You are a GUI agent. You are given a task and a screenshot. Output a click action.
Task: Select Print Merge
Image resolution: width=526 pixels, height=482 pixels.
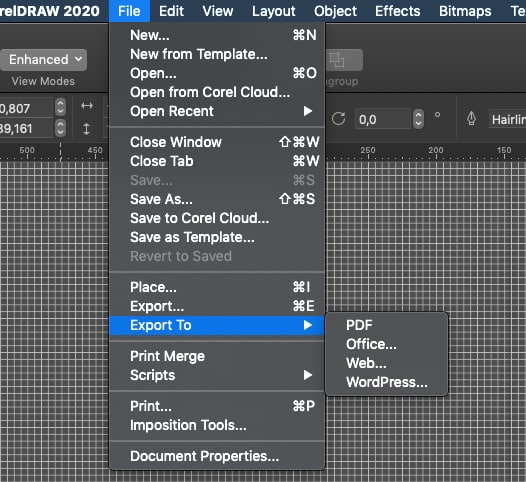(x=217, y=356)
